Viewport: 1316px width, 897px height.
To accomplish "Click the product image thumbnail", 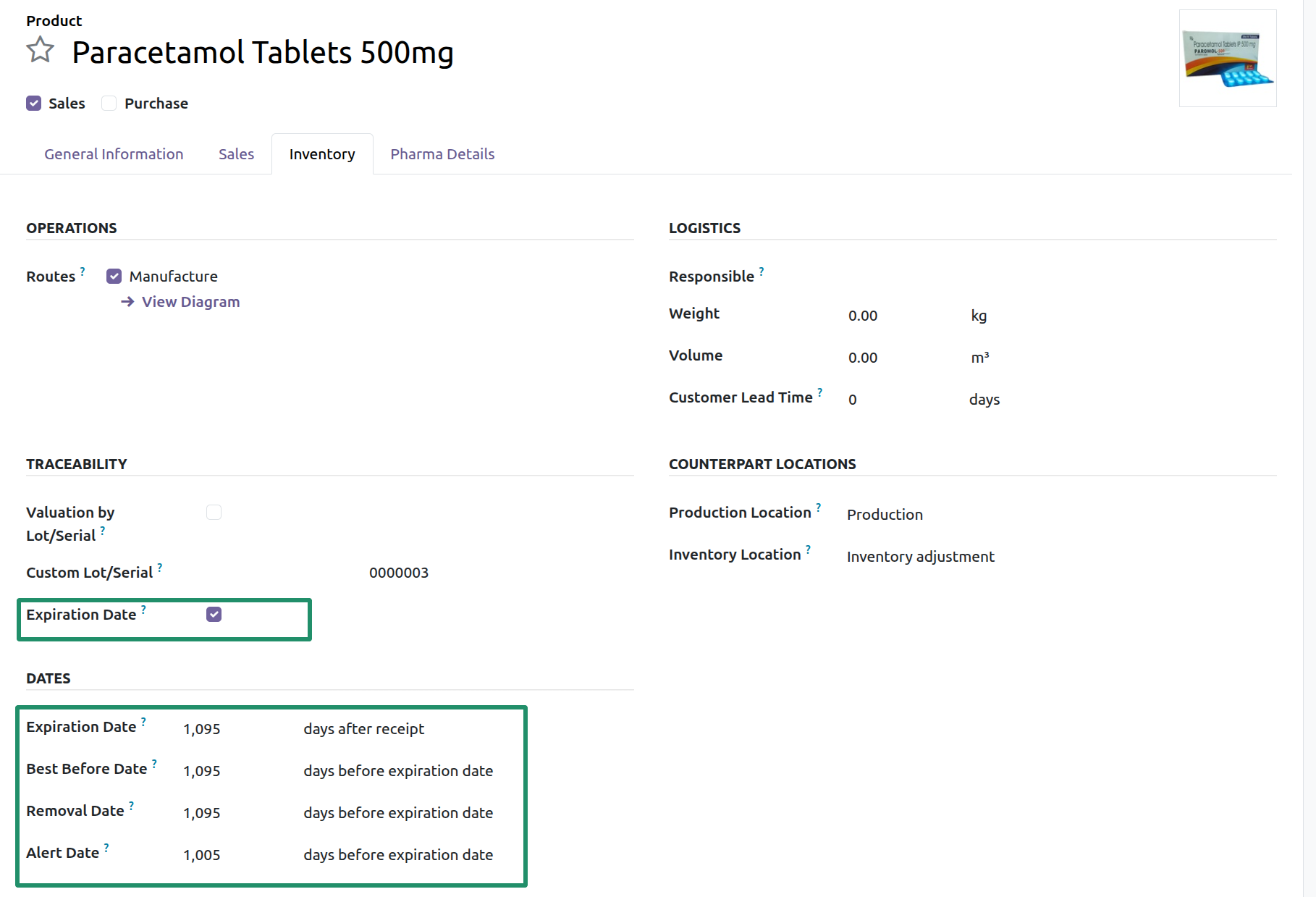I will point(1228,58).
